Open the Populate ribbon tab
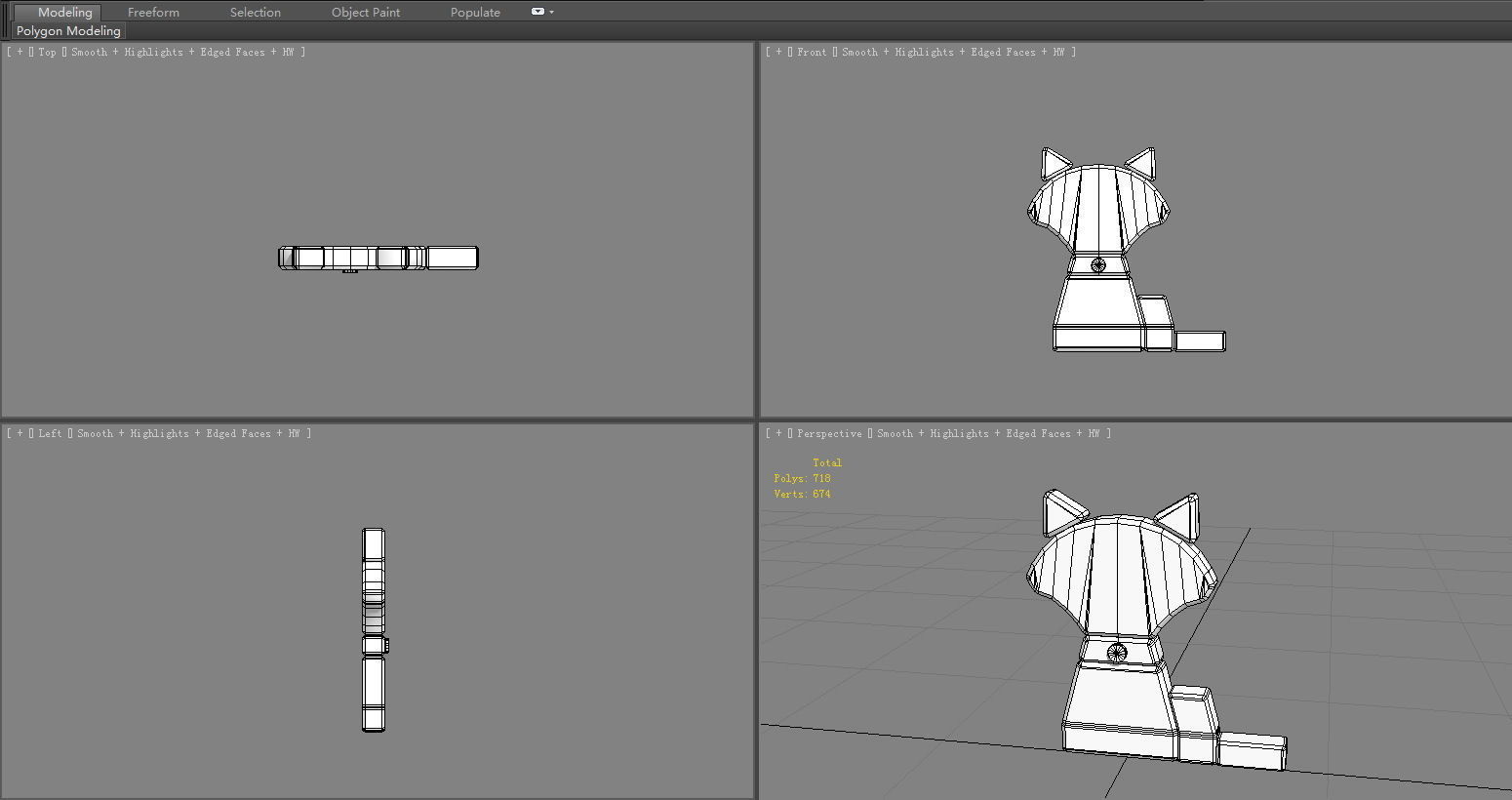Viewport: 1512px width, 800px height. (x=475, y=12)
